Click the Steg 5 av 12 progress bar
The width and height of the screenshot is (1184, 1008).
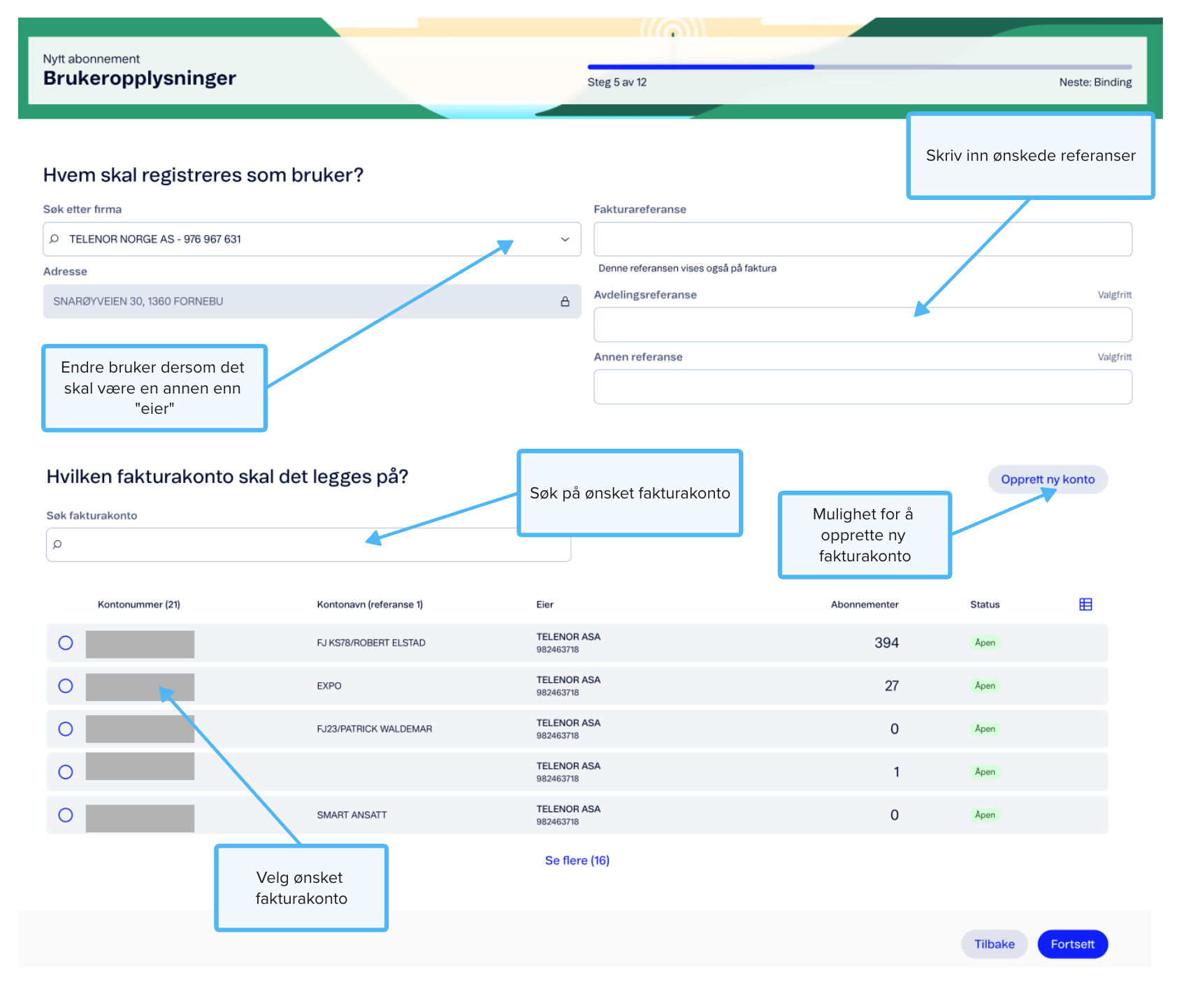[x=860, y=67]
